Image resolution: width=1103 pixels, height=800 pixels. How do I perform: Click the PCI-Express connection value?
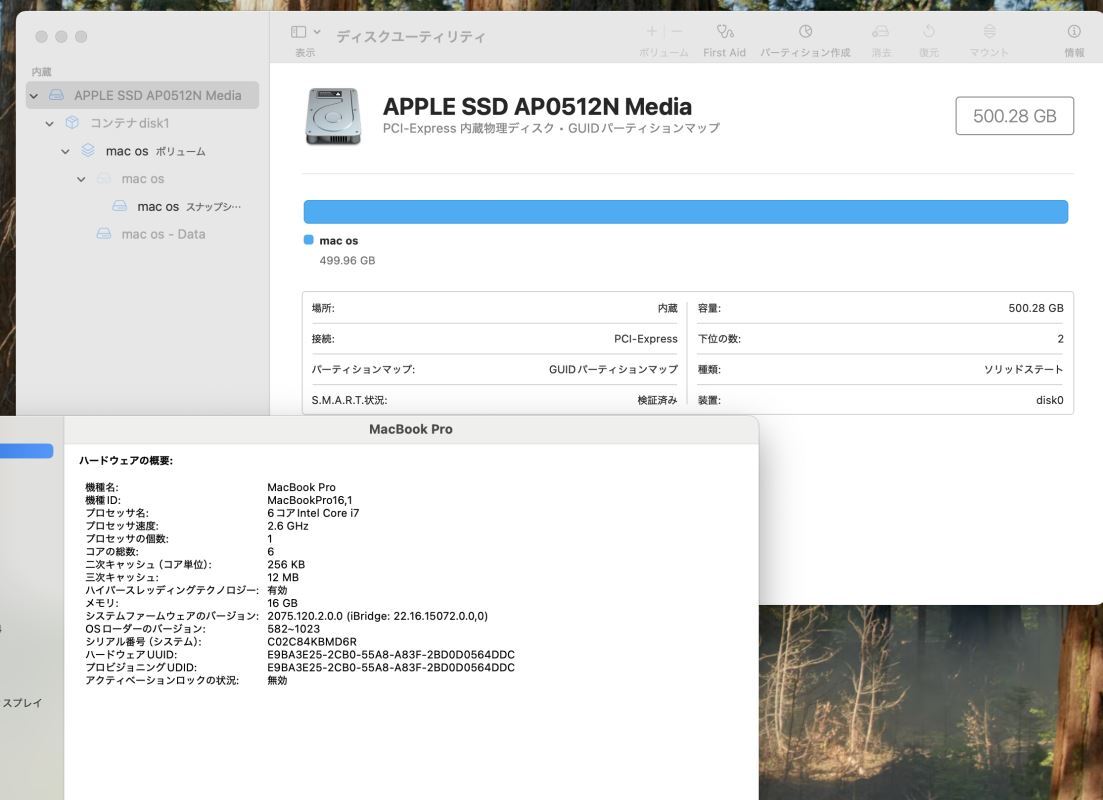646,339
